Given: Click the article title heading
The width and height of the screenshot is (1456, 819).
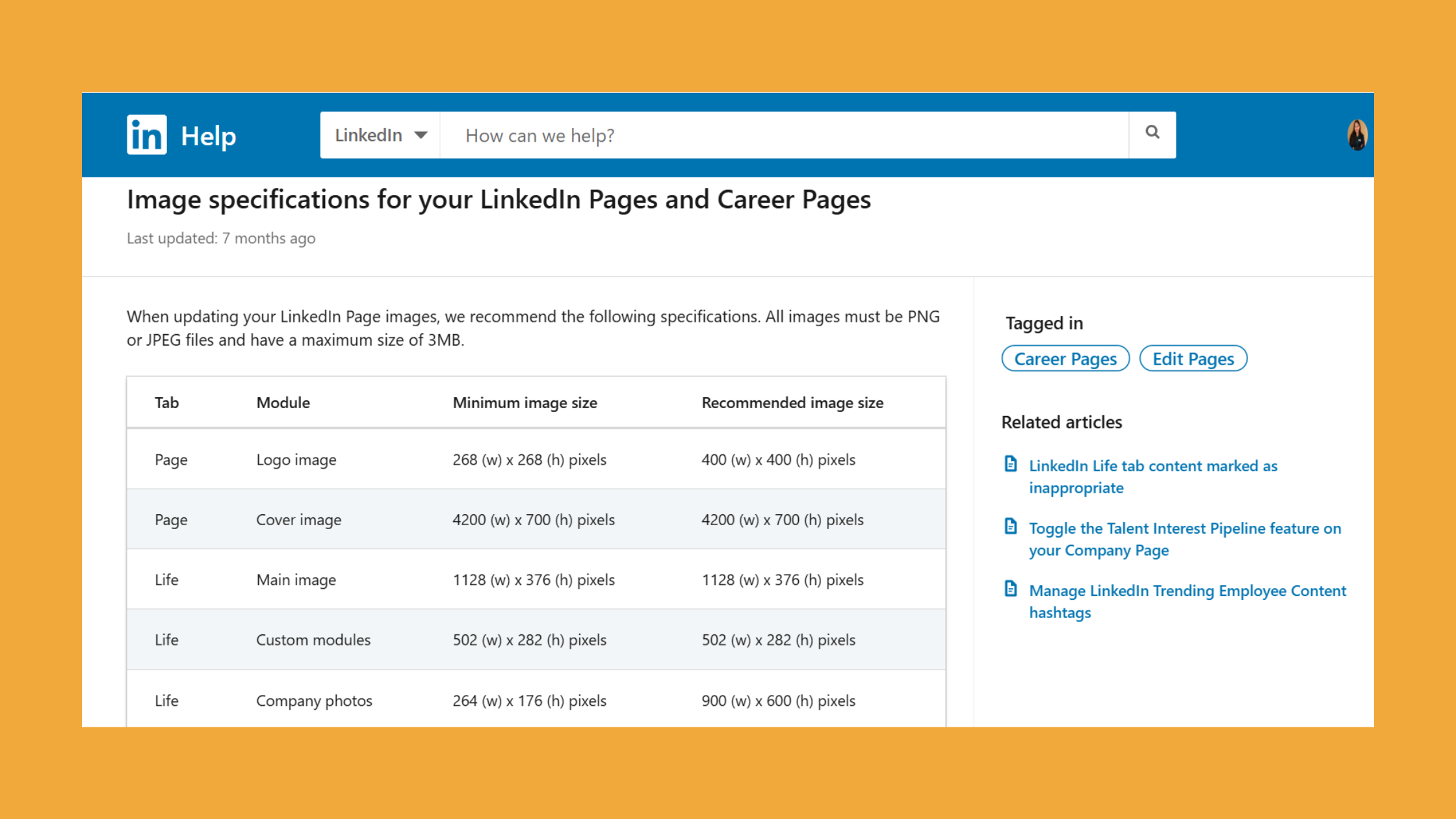Looking at the screenshot, I should click(499, 200).
